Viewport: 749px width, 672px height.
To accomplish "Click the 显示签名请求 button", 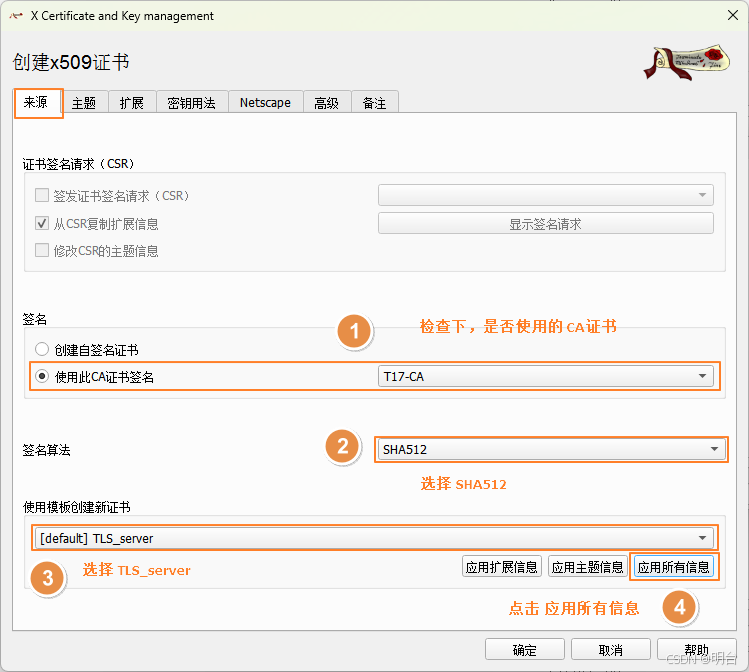I will (x=546, y=224).
